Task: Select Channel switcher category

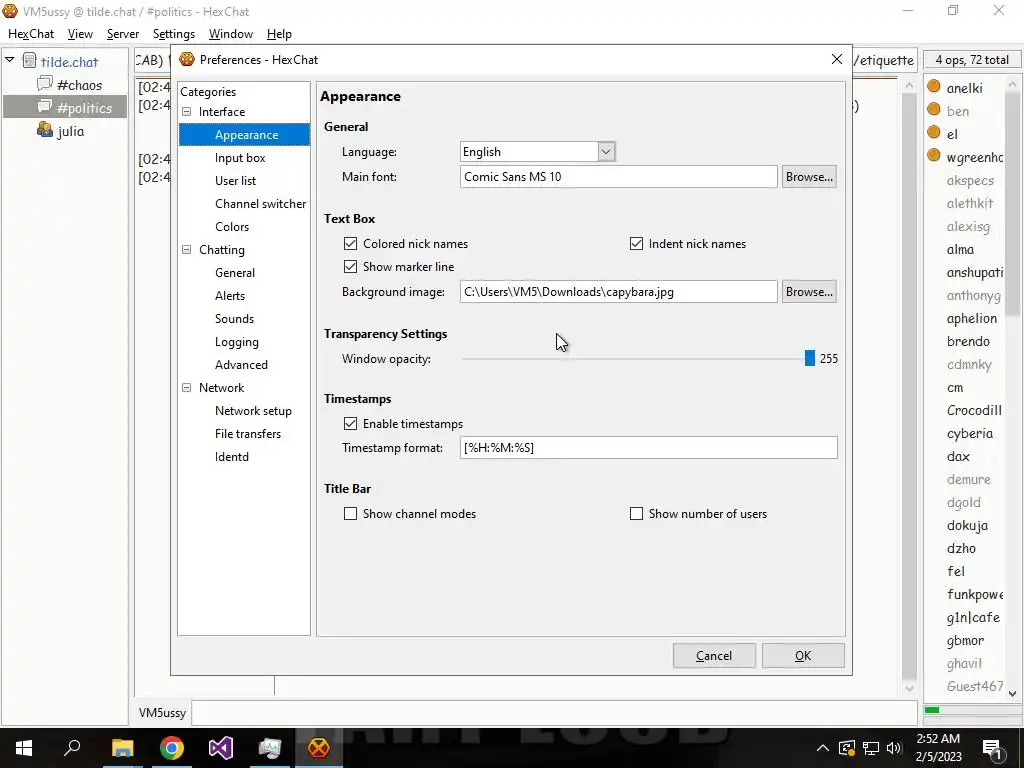Action: tap(260, 204)
